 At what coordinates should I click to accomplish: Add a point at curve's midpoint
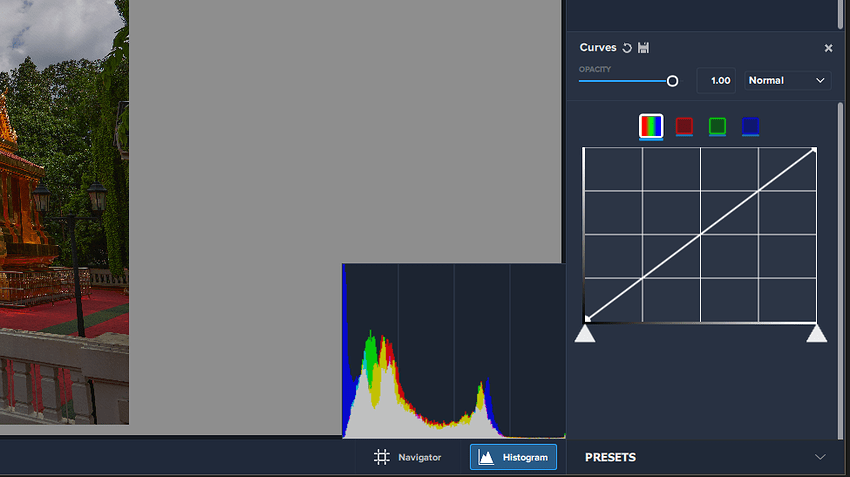[700, 234]
